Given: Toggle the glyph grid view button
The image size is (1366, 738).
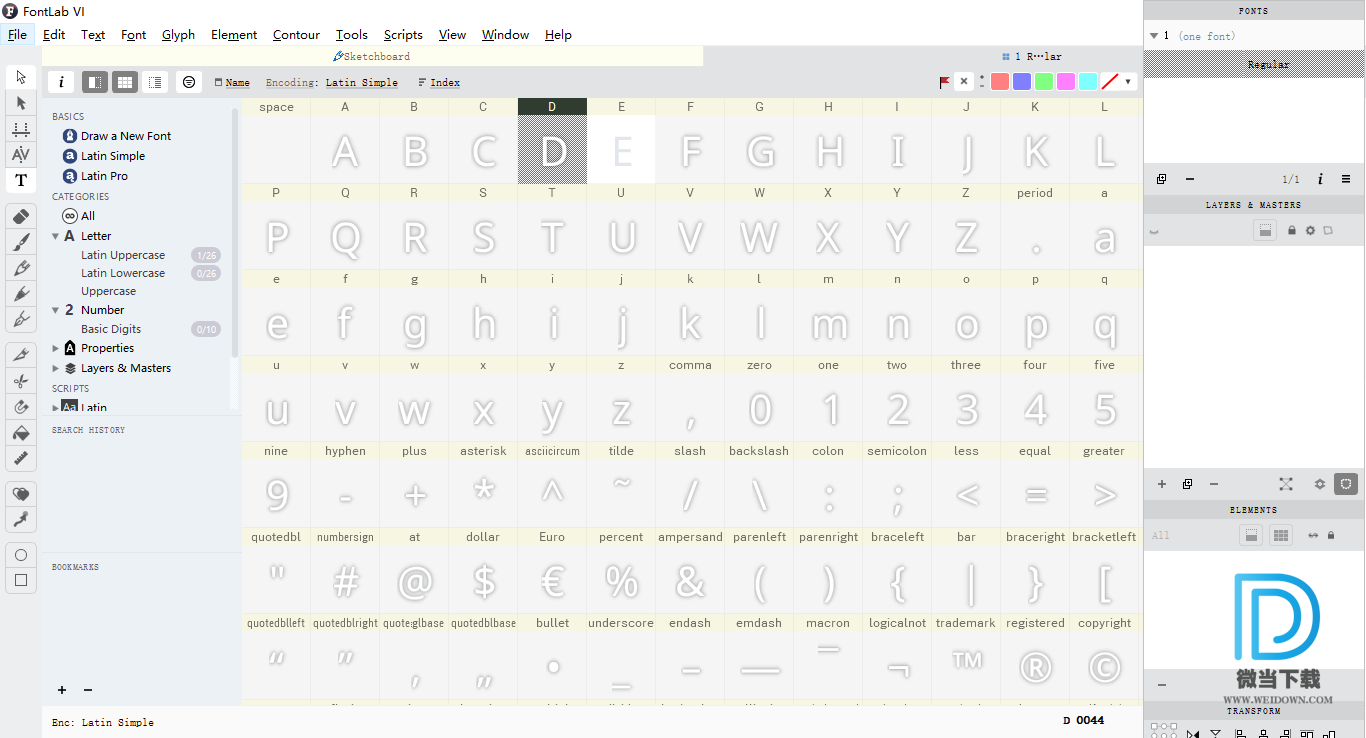Looking at the screenshot, I should (124, 82).
